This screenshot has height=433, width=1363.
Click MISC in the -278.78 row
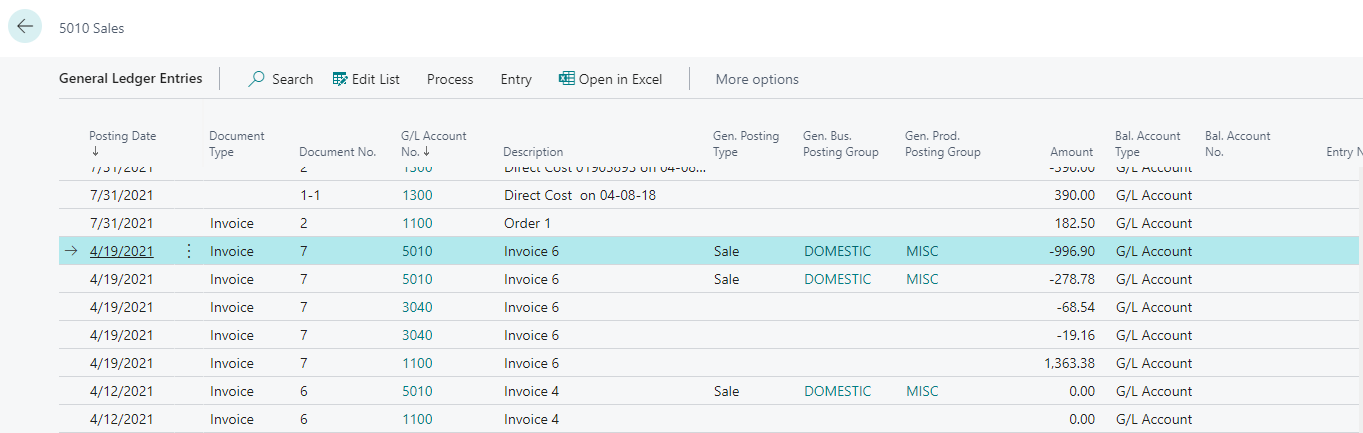(x=923, y=279)
